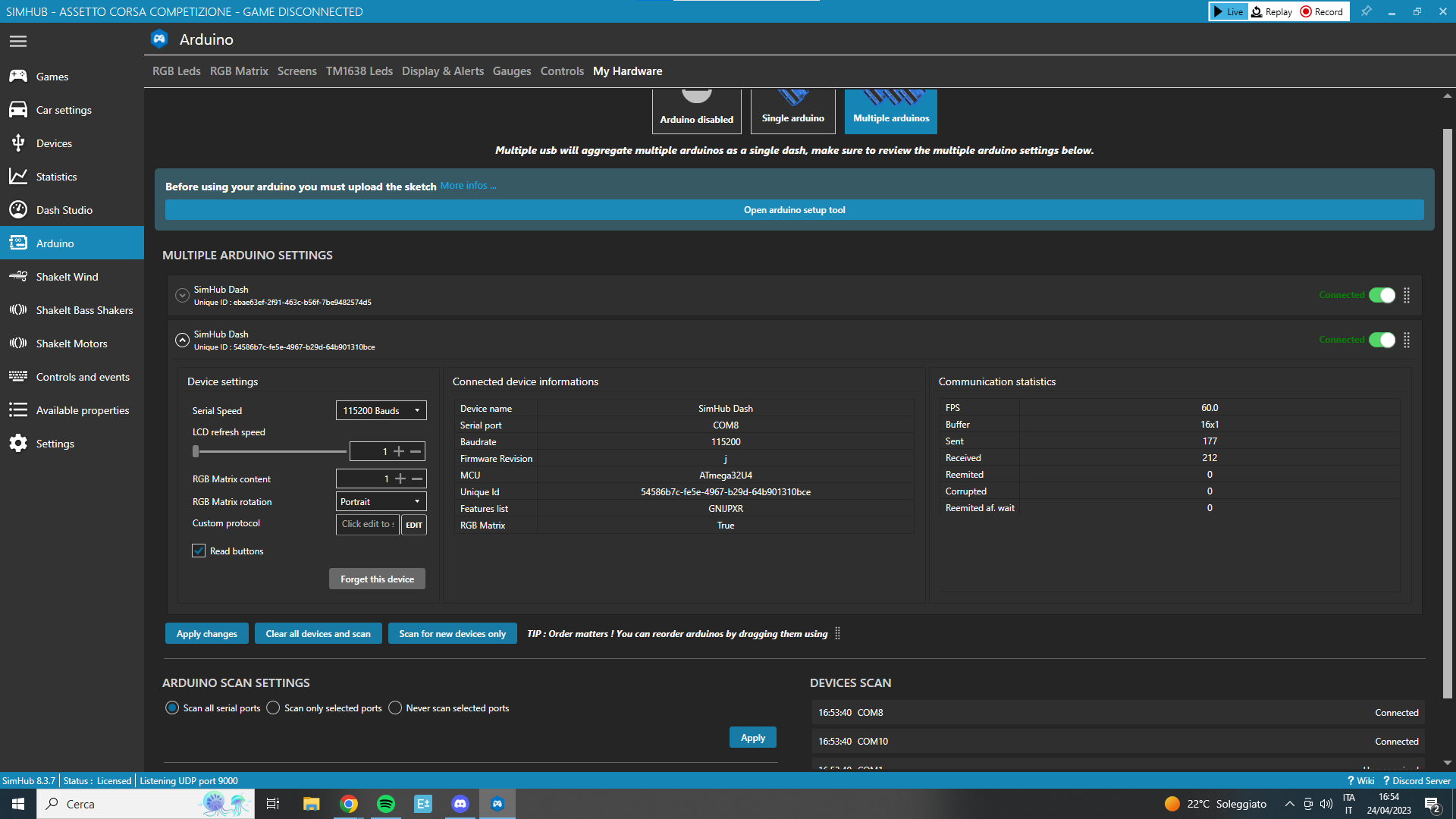Image resolution: width=1456 pixels, height=819 pixels.
Task: Toggle the second SimHub Dash connection switch
Action: [1382, 340]
